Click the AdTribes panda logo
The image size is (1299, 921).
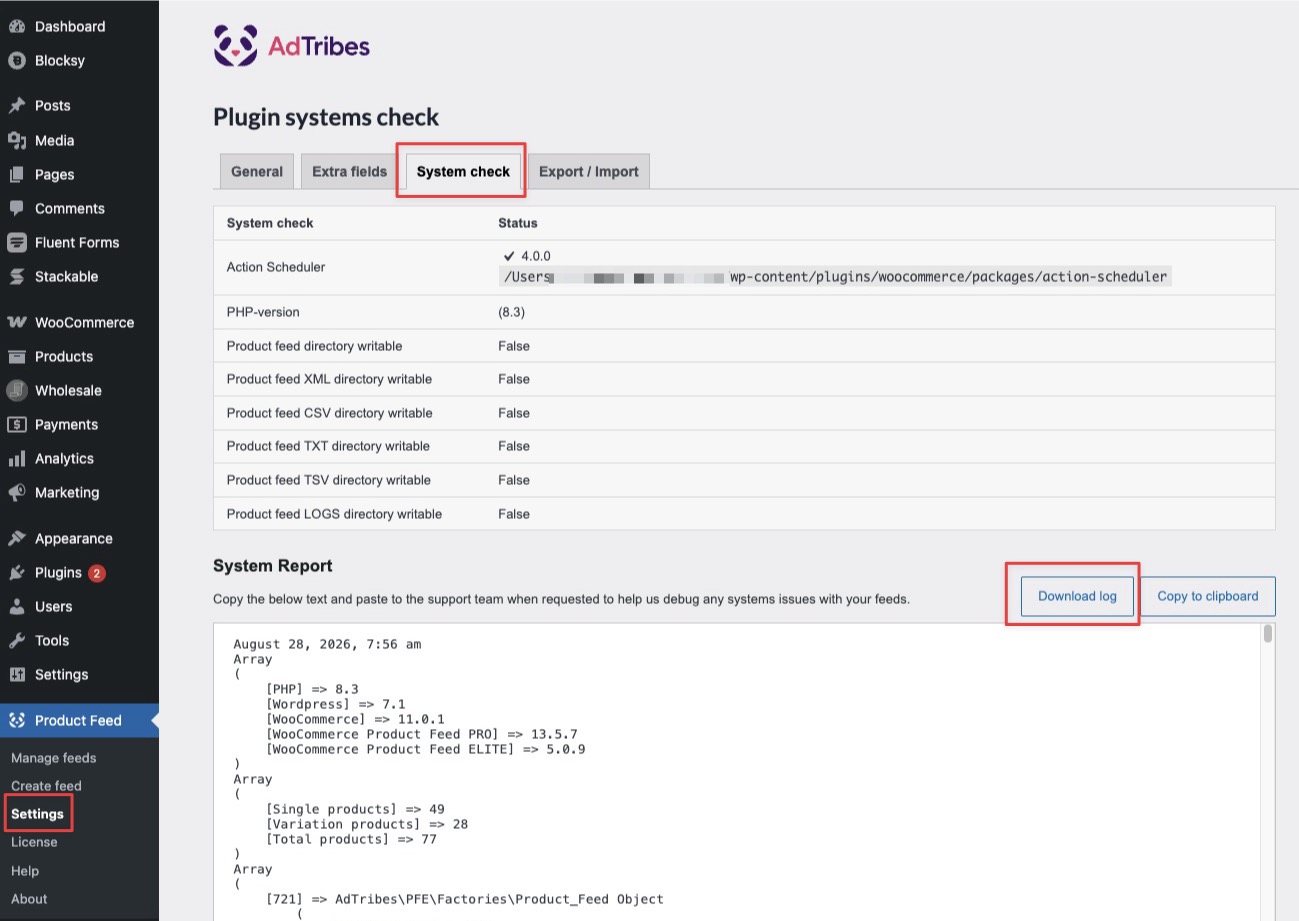click(x=235, y=46)
